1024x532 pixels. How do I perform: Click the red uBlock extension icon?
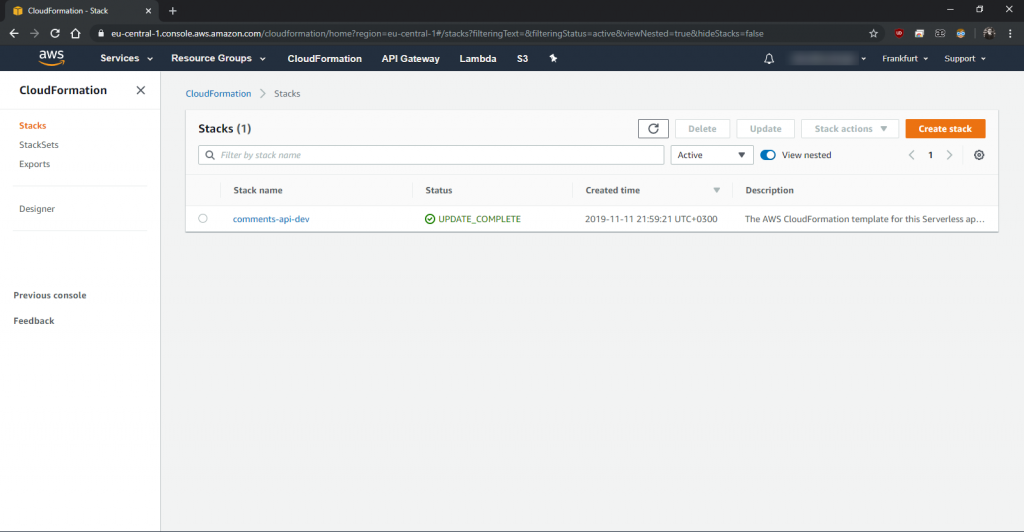point(899,33)
